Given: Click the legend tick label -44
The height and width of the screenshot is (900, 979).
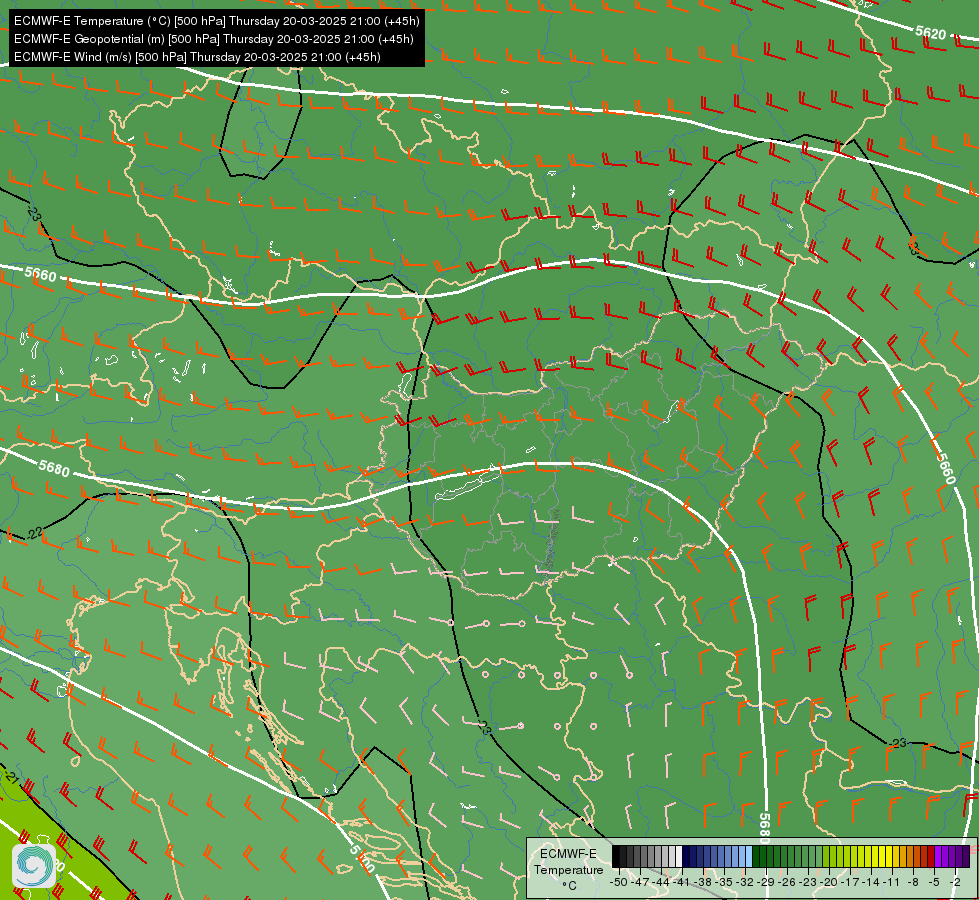Looking at the screenshot, I should coord(661,883).
